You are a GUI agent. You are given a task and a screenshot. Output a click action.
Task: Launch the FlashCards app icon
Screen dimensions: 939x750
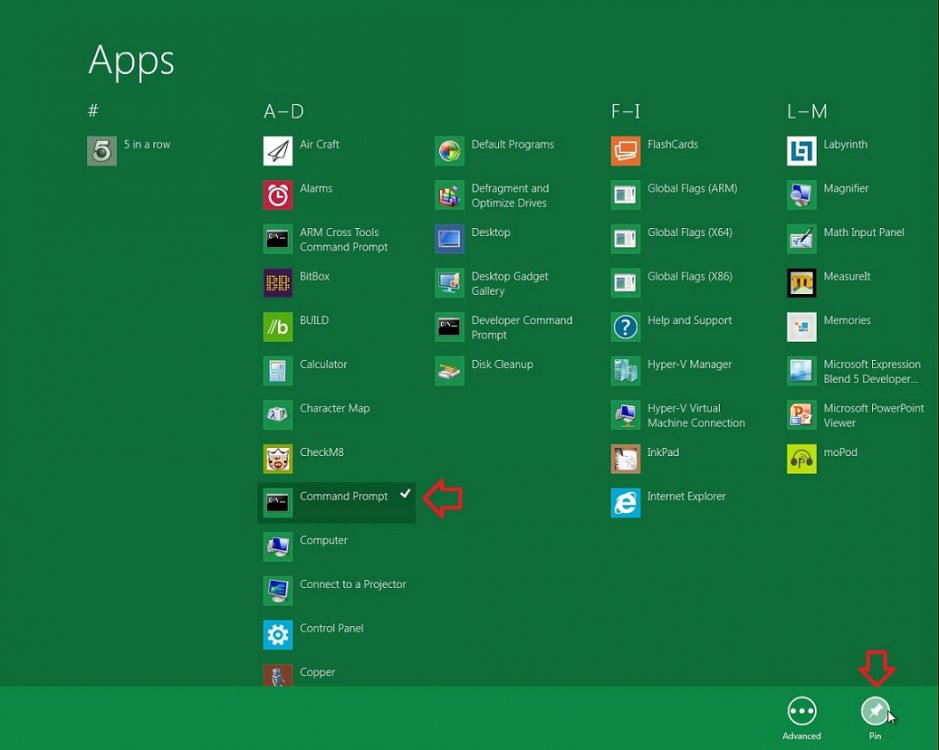point(626,150)
